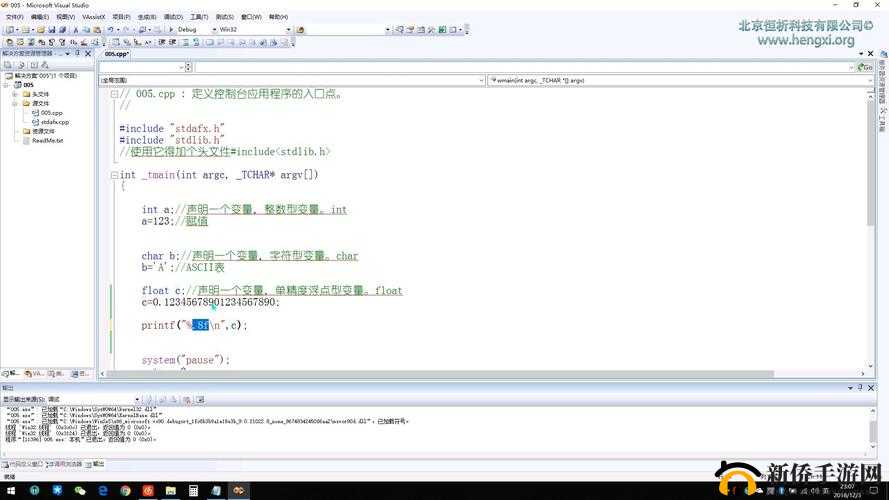
Task: Click the Save file toolbar icon
Action: point(52,30)
